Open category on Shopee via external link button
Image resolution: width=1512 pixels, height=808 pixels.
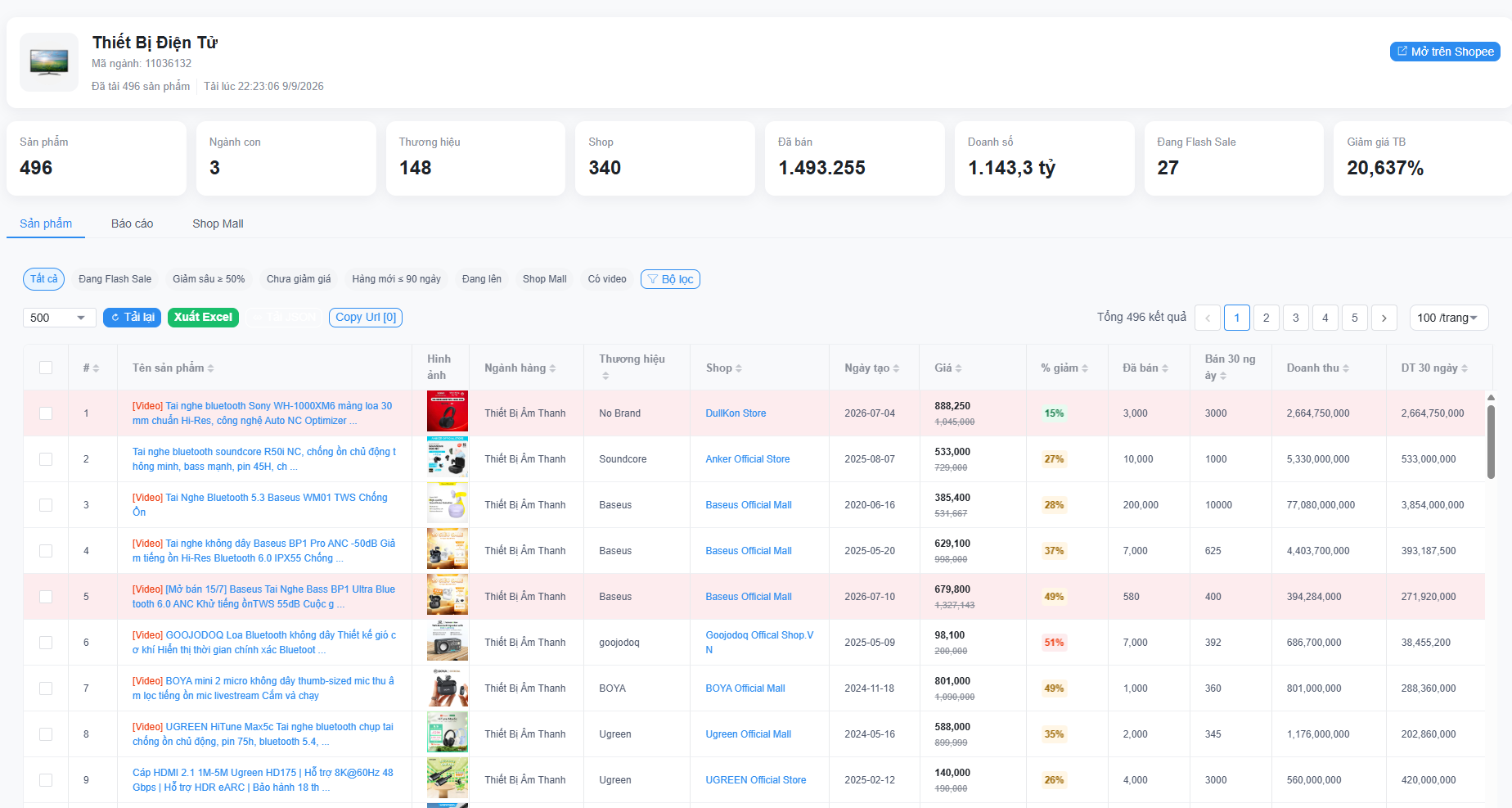tap(1444, 52)
